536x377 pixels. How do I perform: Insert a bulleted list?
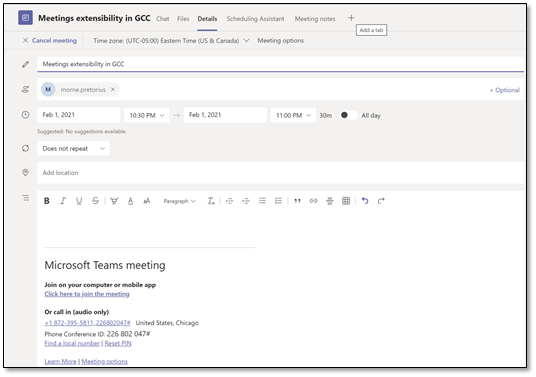tap(262, 201)
